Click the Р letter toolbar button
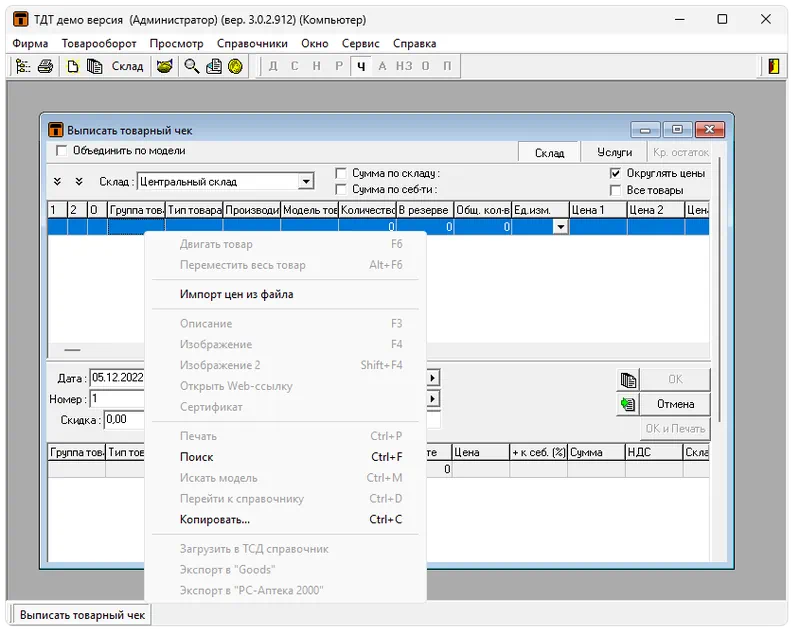The width and height of the screenshot is (800, 635). [339, 66]
